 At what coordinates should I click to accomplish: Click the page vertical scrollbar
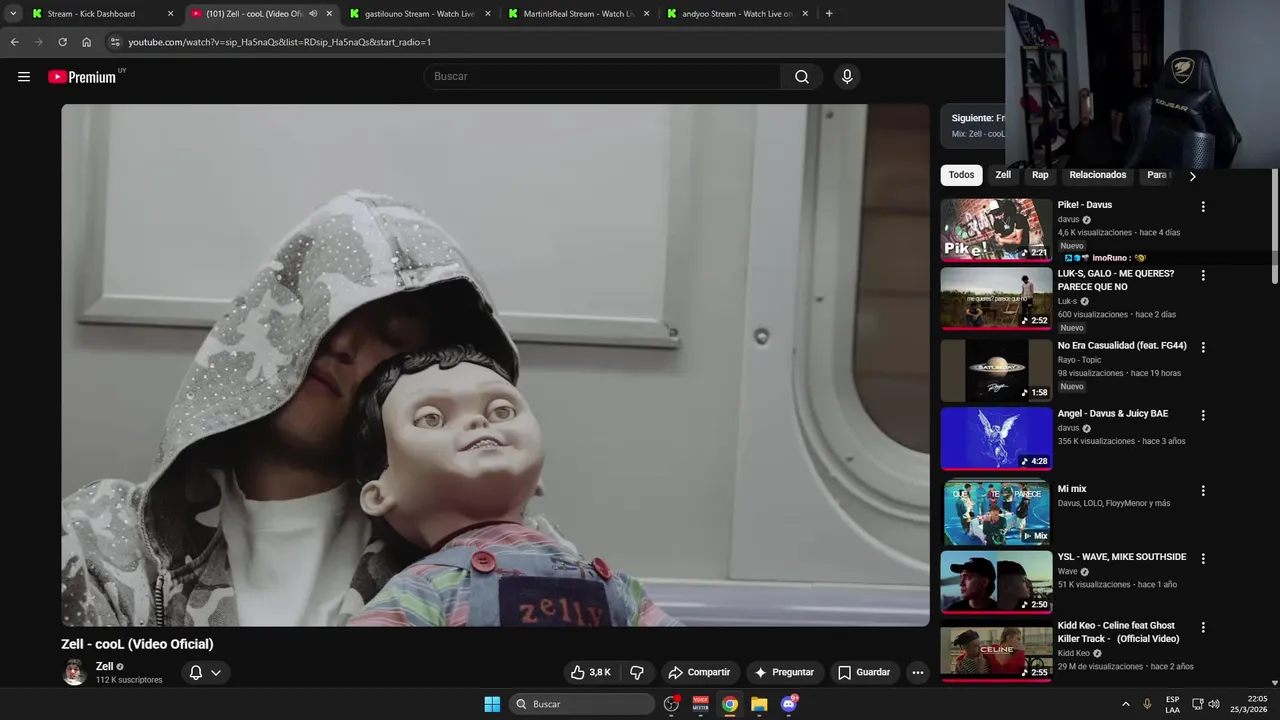point(1275,225)
